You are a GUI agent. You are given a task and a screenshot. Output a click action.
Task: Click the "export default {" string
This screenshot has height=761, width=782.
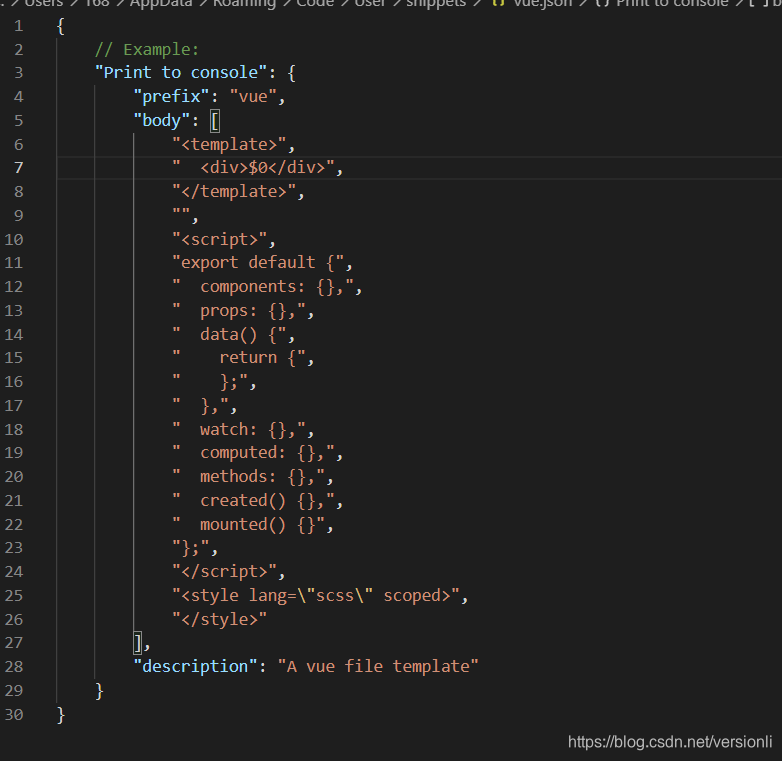click(258, 262)
